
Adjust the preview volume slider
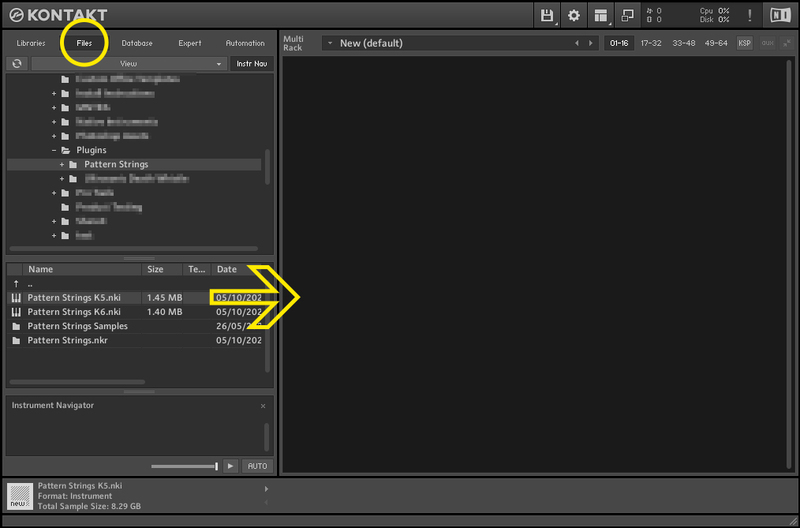click(x=185, y=466)
